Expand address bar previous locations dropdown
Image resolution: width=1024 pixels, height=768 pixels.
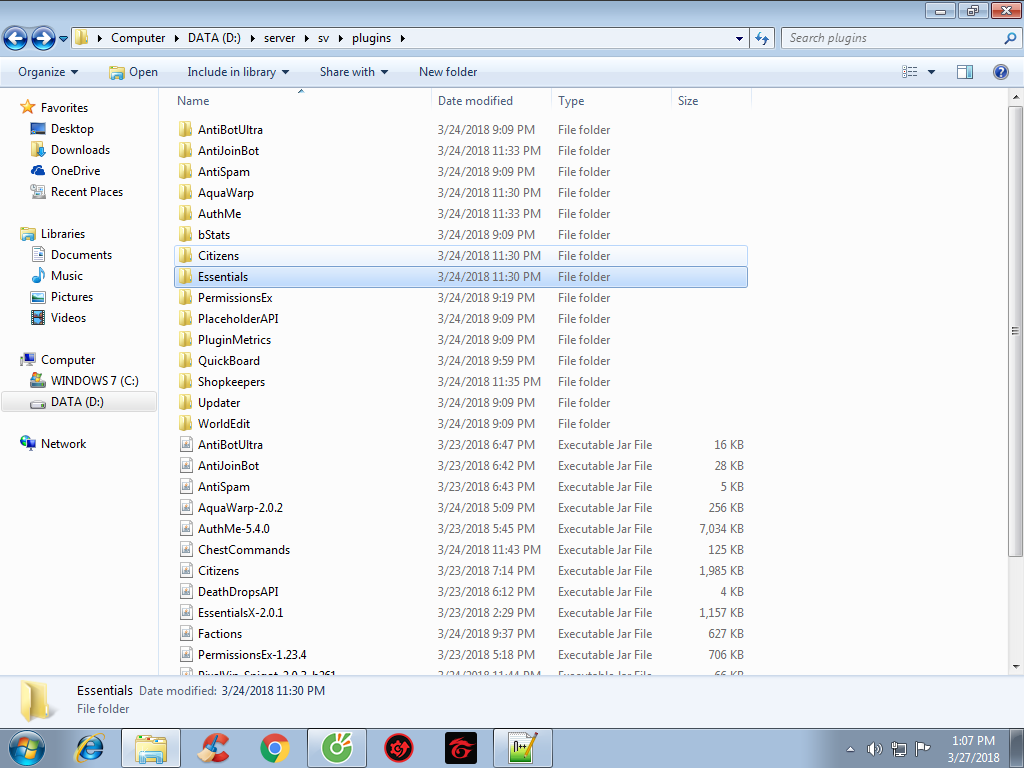point(739,39)
